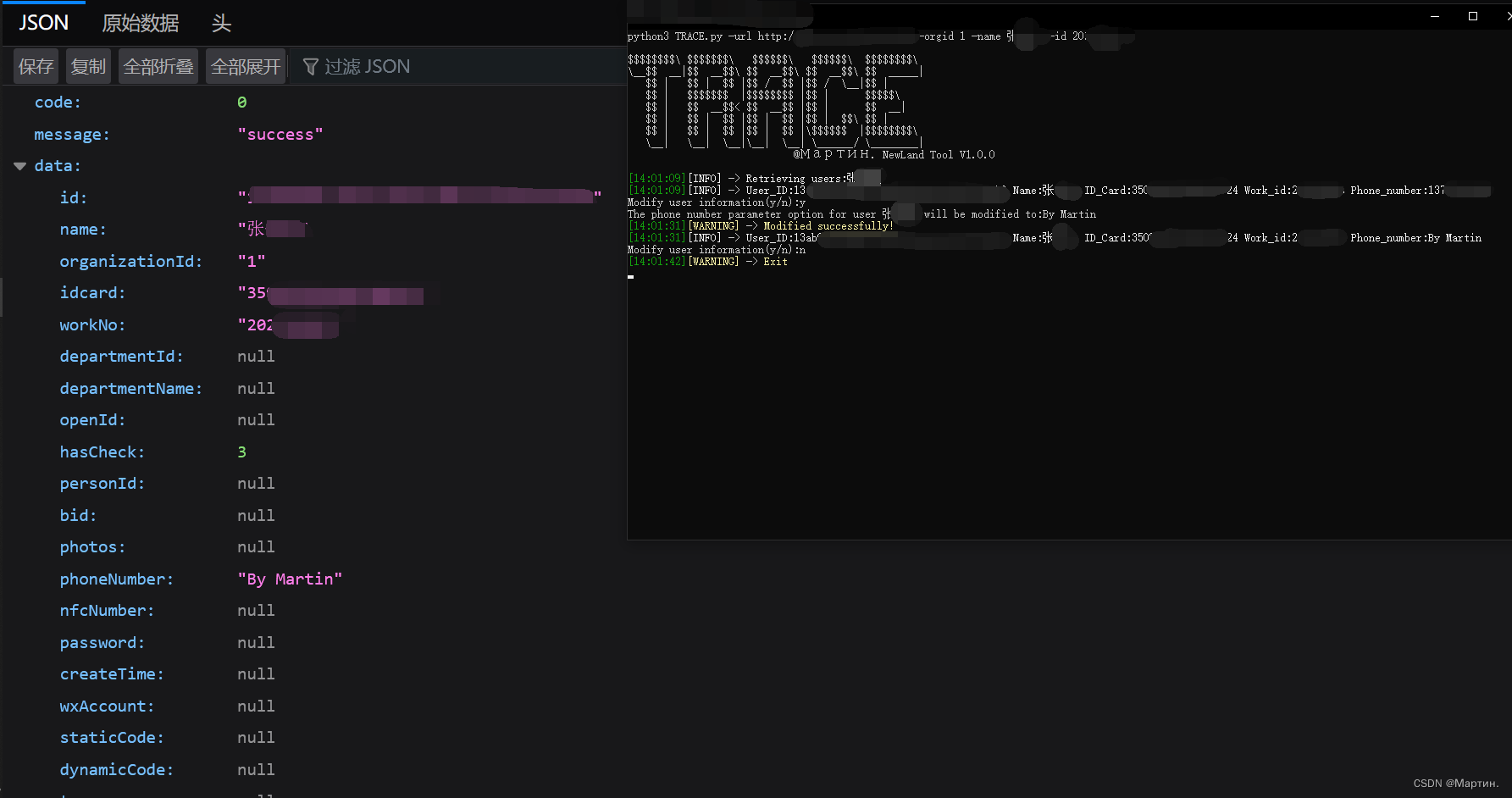Select the message key
The width and height of the screenshot is (1512, 798).
click(72, 135)
